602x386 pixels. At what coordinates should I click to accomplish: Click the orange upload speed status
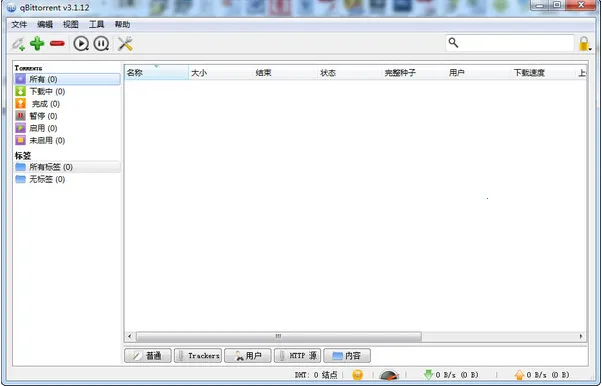tap(542, 374)
